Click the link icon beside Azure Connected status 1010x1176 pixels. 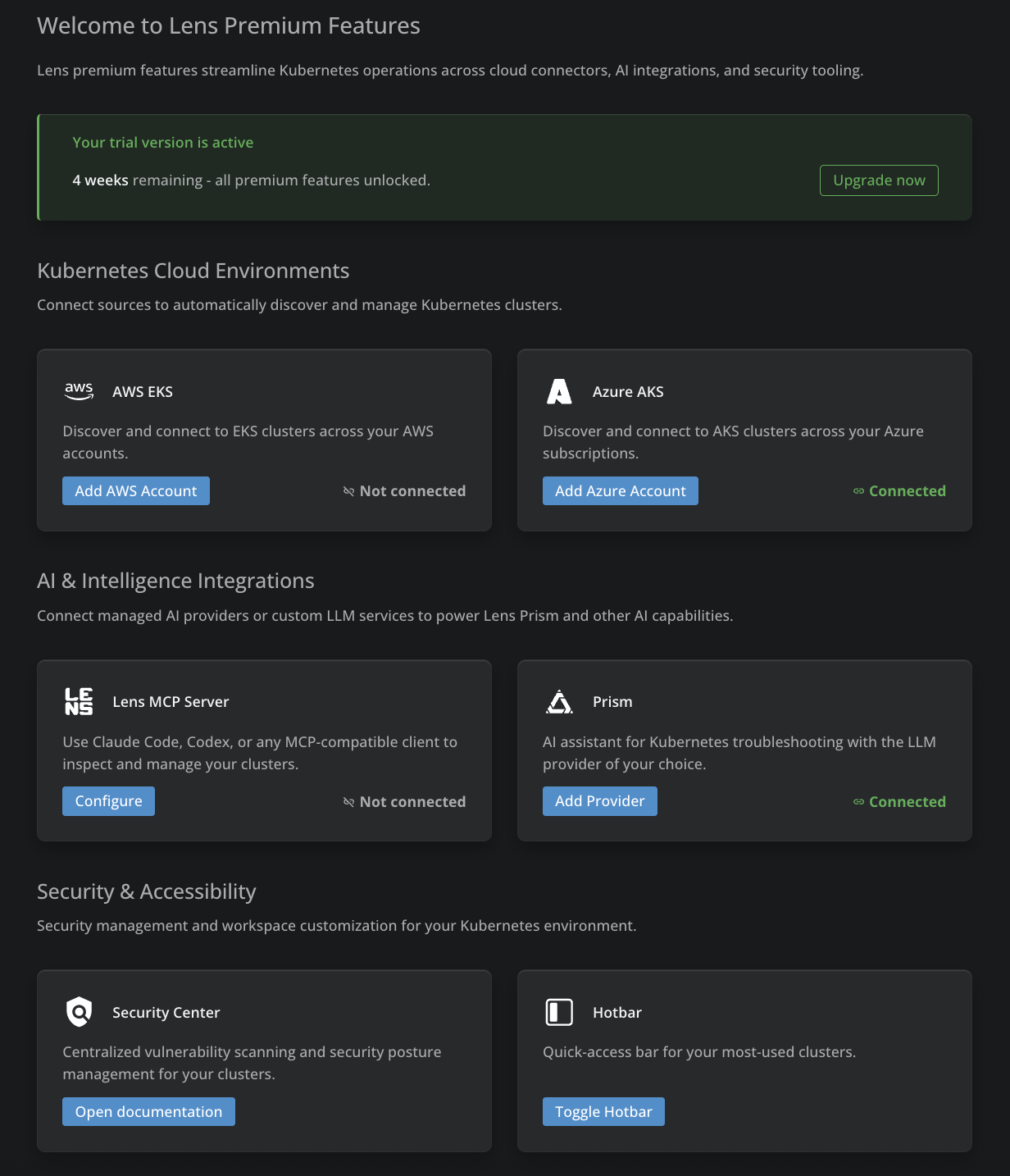[858, 491]
